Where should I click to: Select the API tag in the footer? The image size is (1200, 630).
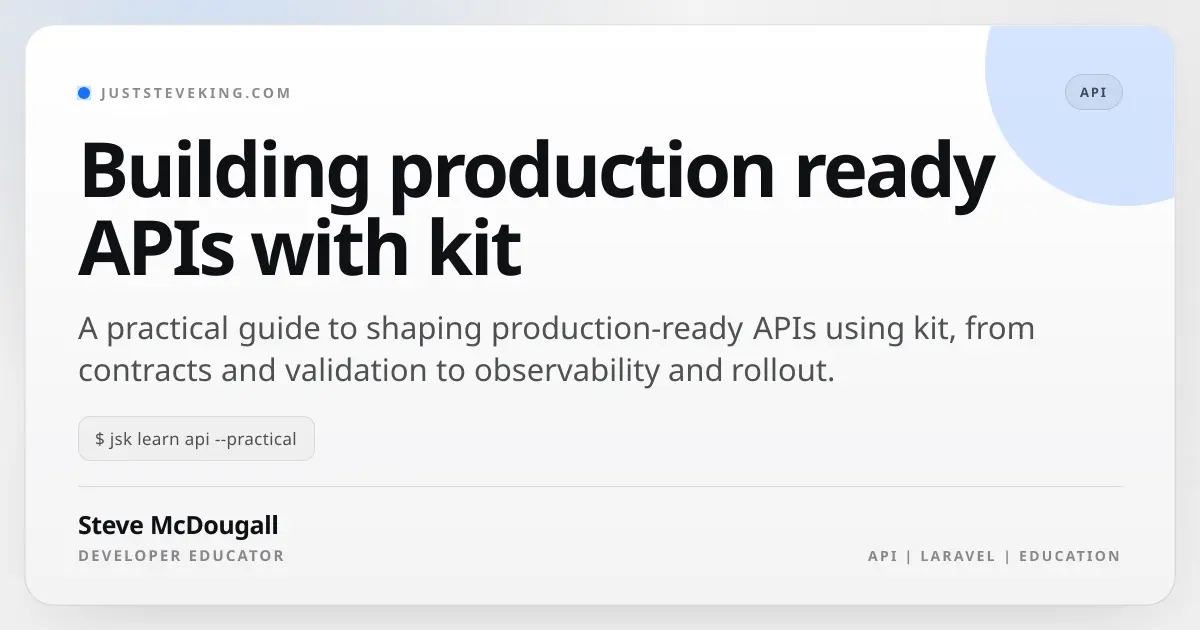tap(882, 556)
